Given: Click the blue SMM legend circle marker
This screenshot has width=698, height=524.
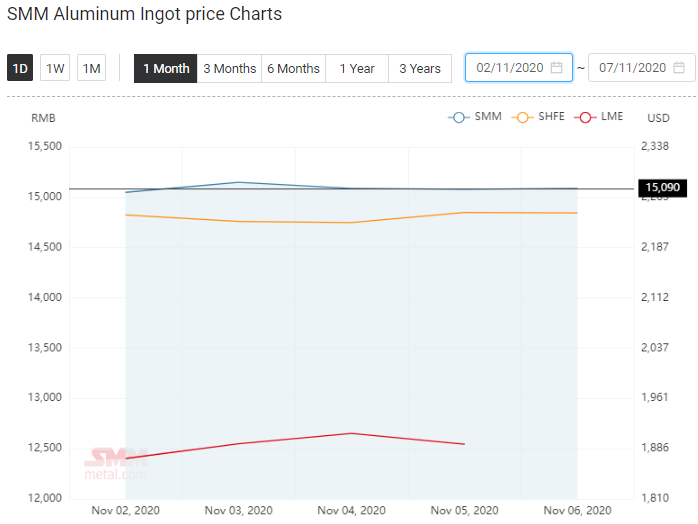Looking at the screenshot, I should pos(459,118).
